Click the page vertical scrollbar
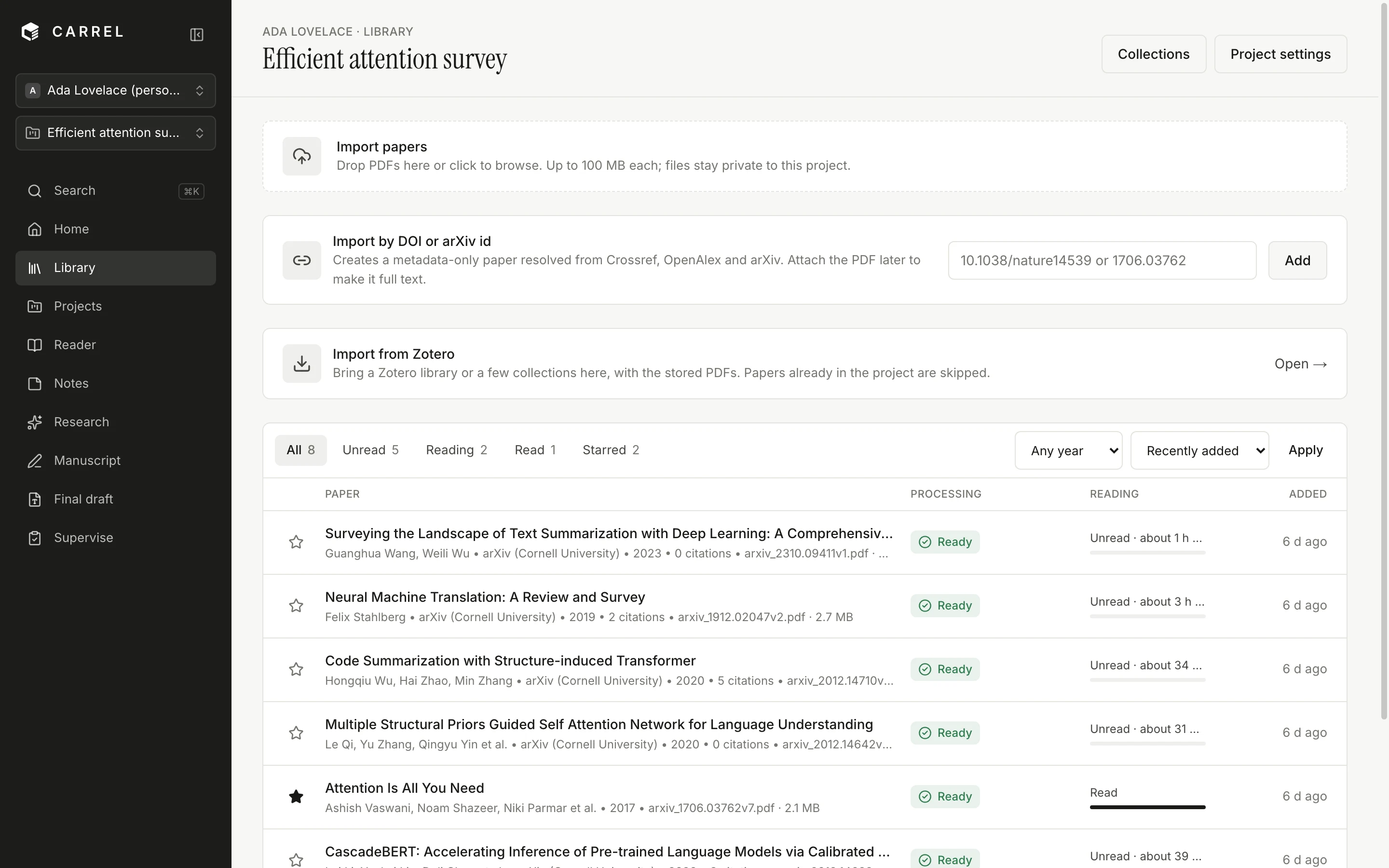 click(x=1383, y=362)
